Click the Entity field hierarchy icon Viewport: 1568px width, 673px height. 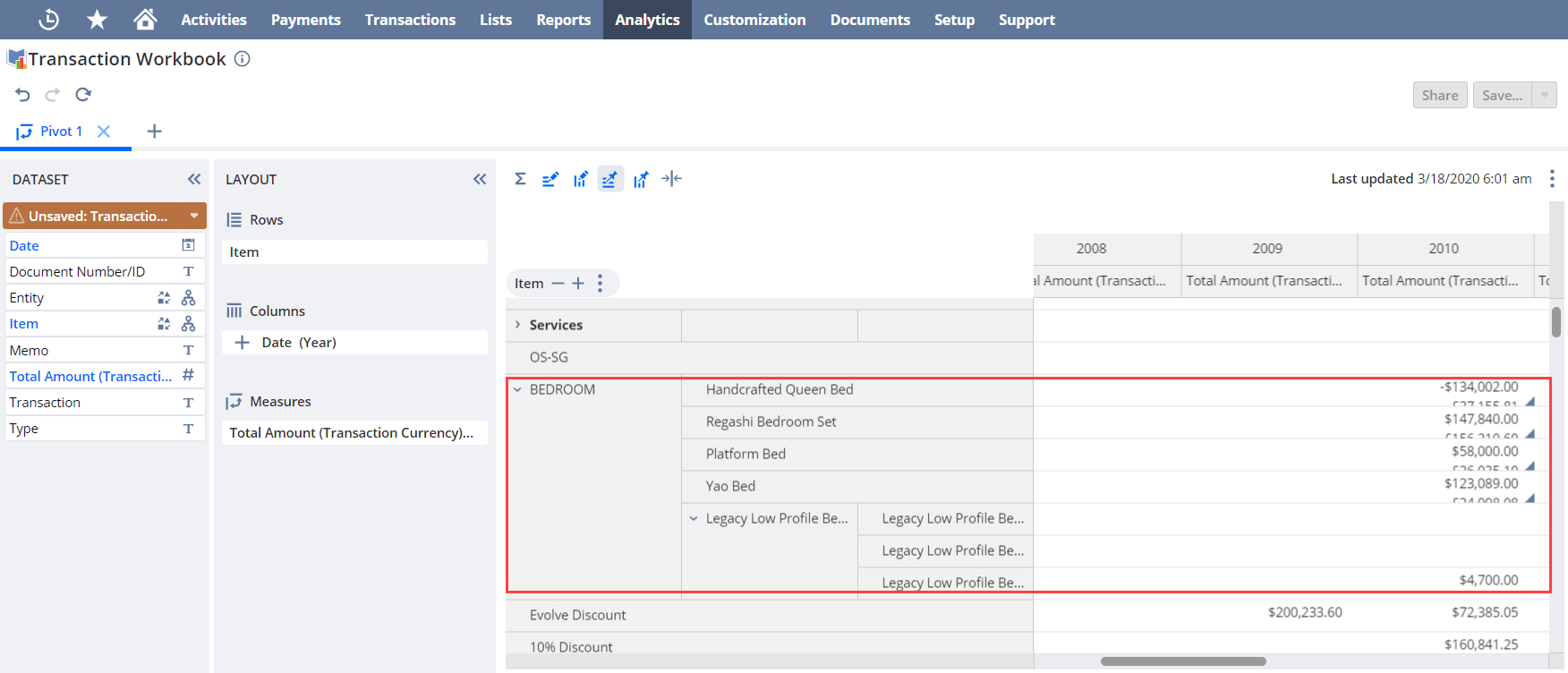point(188,297)
